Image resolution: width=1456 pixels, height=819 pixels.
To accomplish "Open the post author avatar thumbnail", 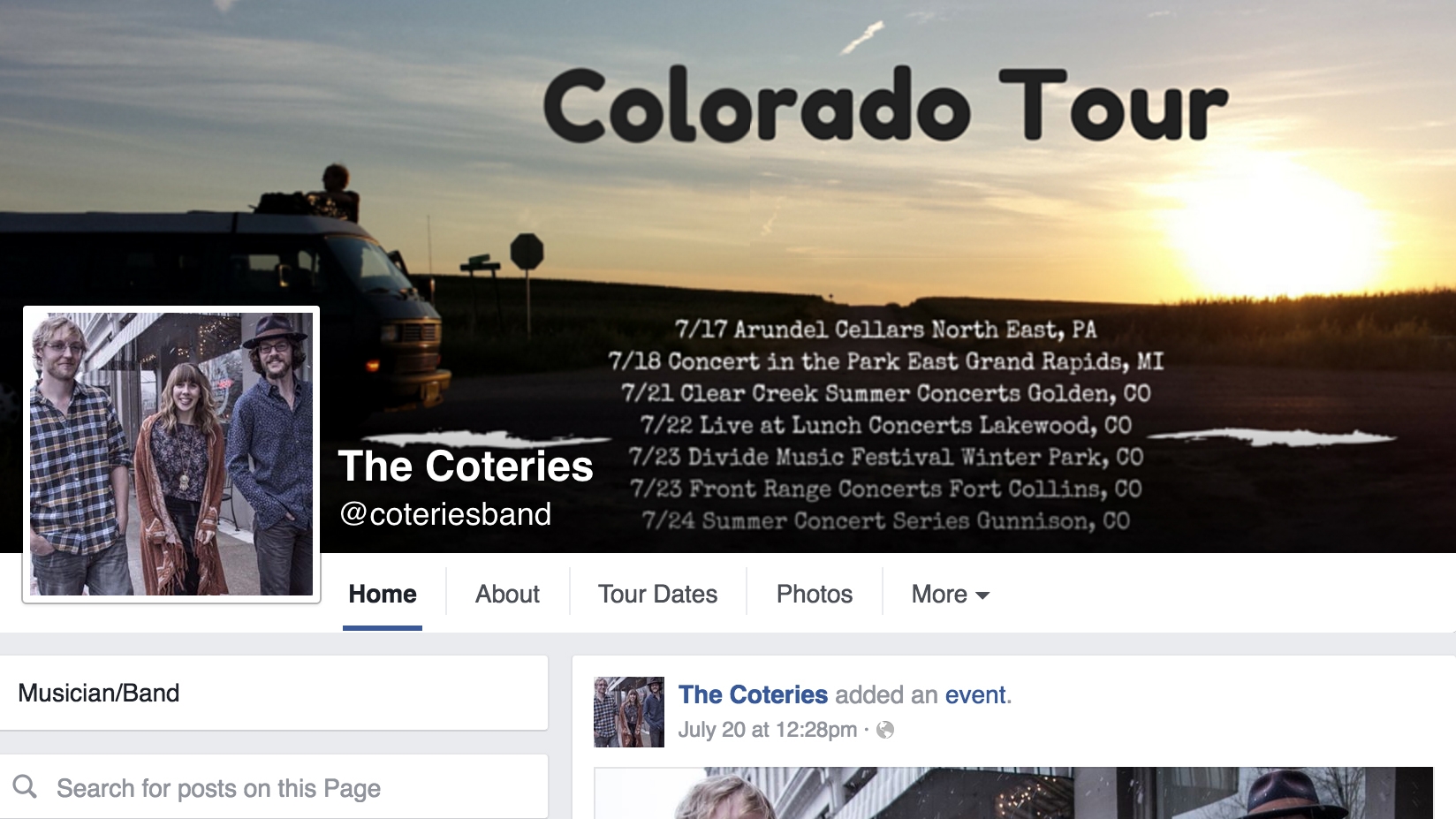I will pyautogui.click(x=629, y=712).
